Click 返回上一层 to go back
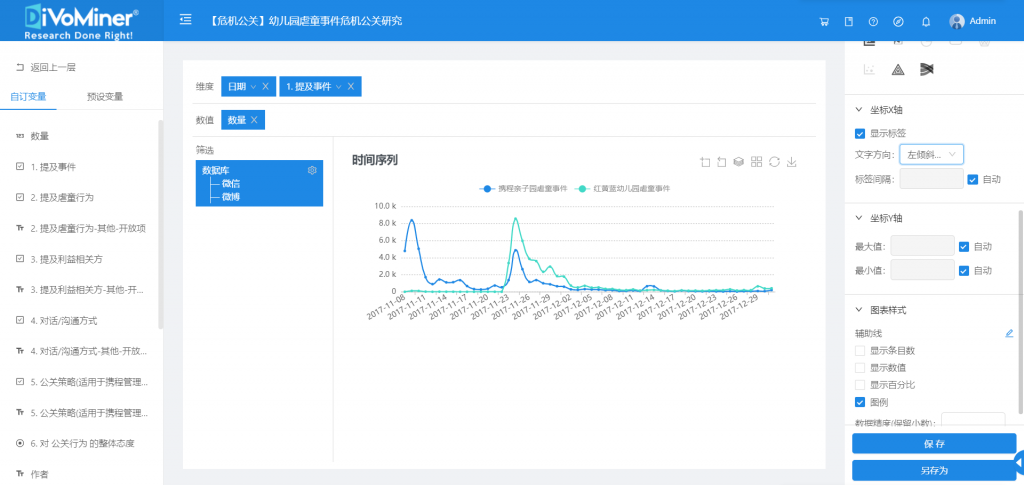Image resolution: width=1024 pixels, height=485 pixels. pyautogui.click(x=46, y=67)
